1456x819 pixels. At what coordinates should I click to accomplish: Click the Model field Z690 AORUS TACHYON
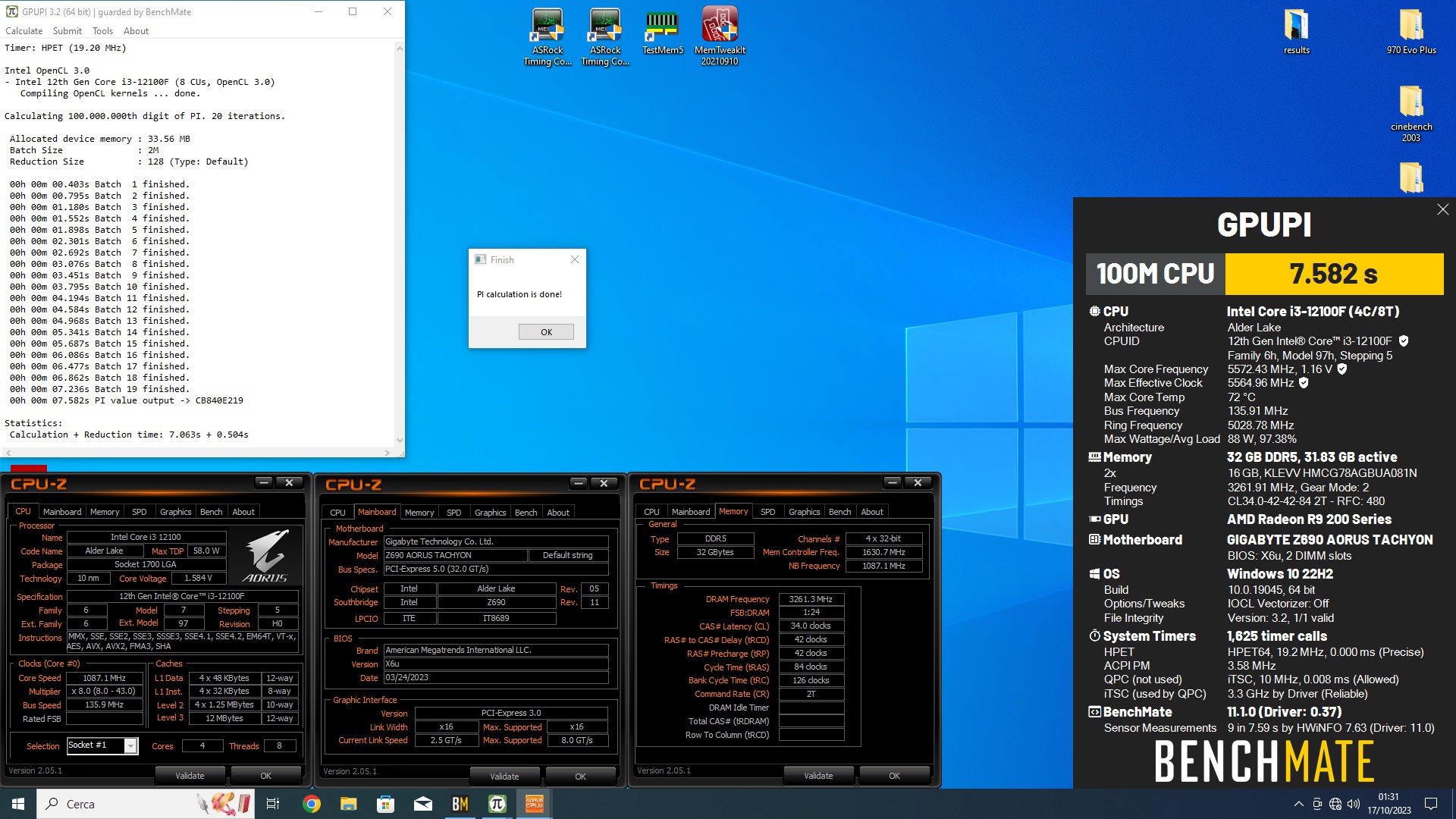click(455, 555)
